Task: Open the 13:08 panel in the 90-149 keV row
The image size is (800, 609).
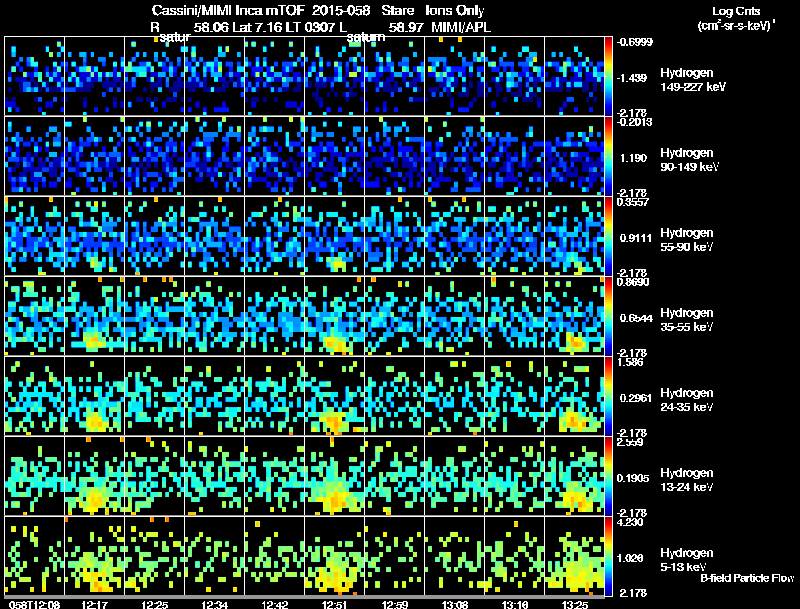Action: pyautogui.click(x=455, y=156)
